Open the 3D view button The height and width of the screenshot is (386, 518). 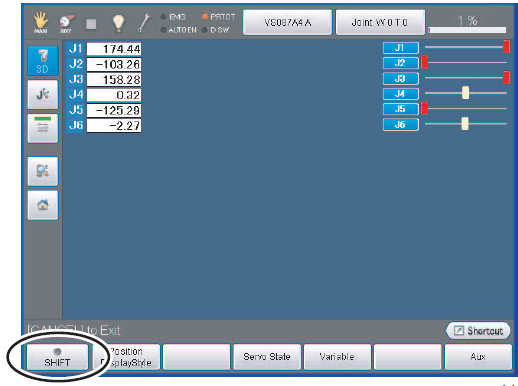(x=43, y=61)
